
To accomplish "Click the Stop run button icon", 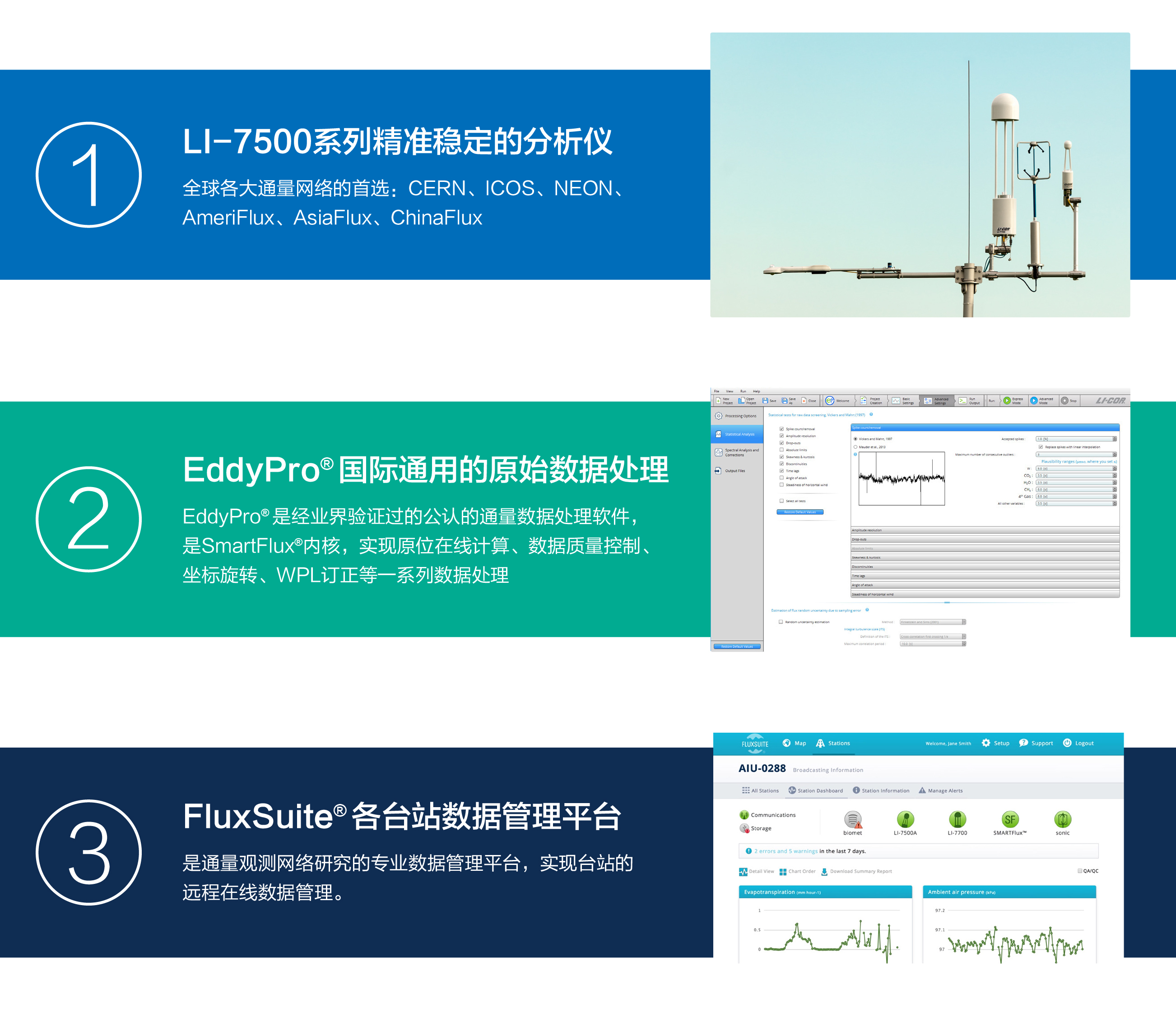I will [1064, 400].
